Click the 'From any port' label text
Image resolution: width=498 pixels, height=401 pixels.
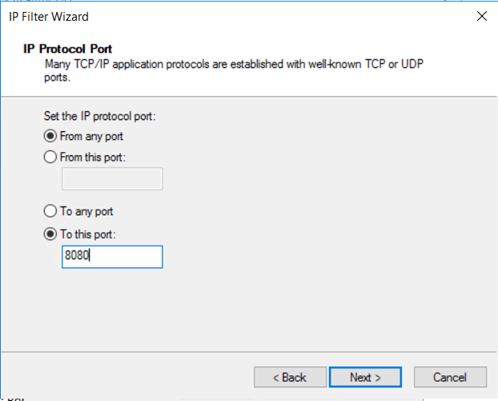point(91,136)
